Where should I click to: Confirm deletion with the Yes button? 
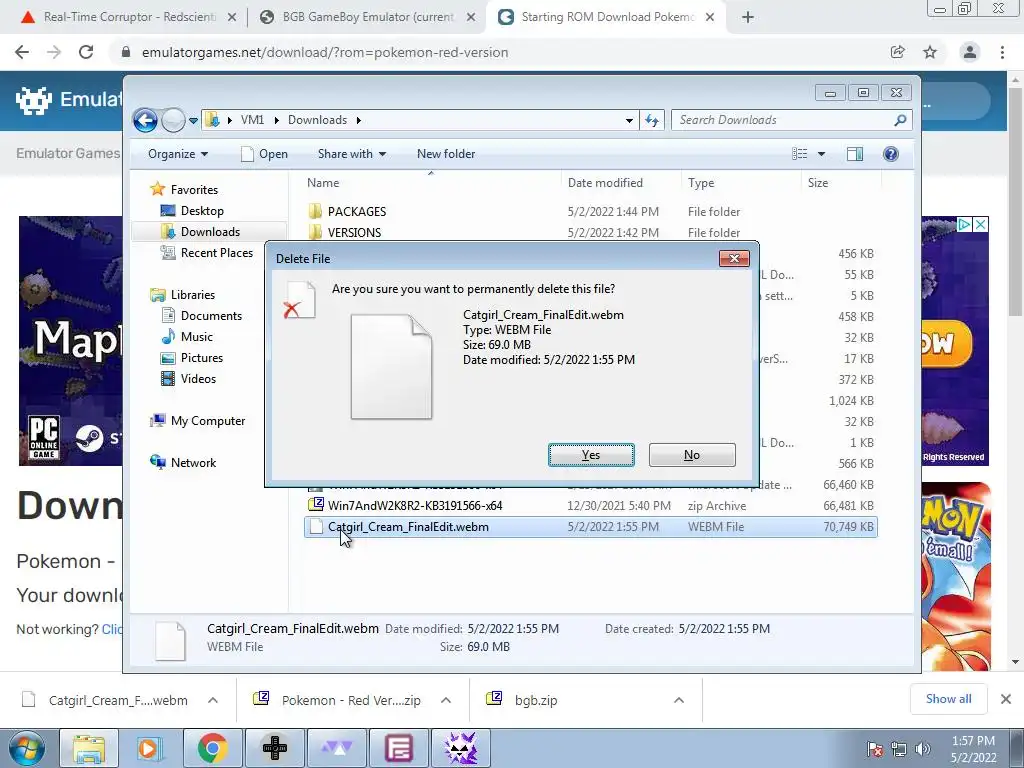coord(591,455)
